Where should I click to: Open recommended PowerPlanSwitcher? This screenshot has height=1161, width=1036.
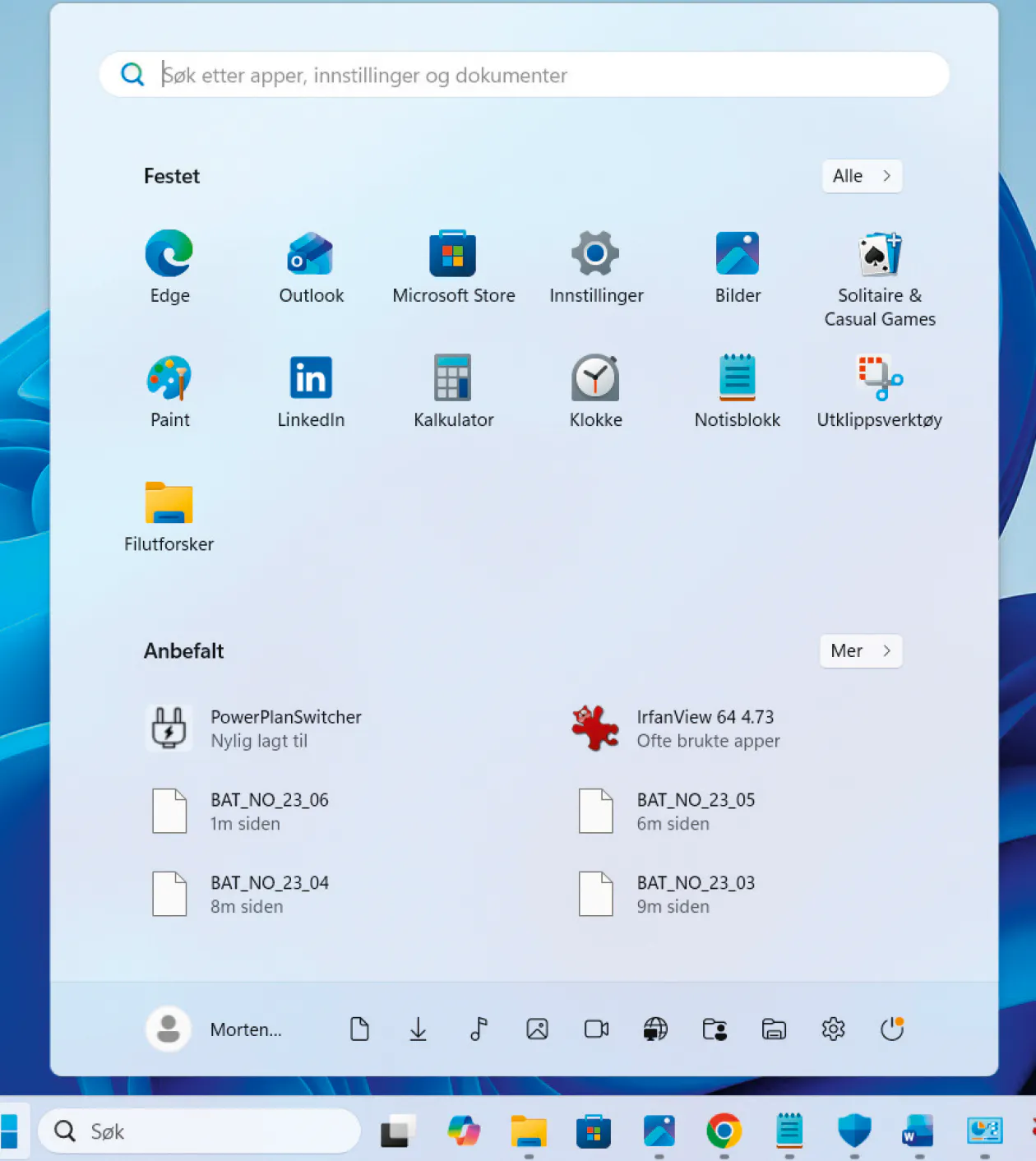point(255,729)
